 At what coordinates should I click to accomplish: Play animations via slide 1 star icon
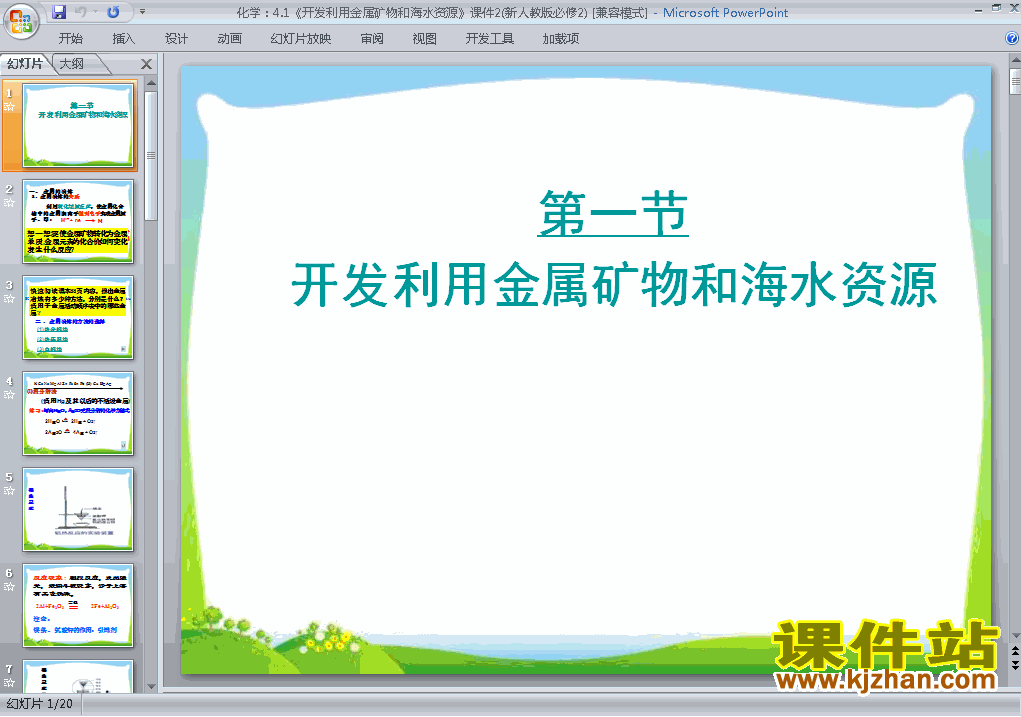(x=9, y=107)
